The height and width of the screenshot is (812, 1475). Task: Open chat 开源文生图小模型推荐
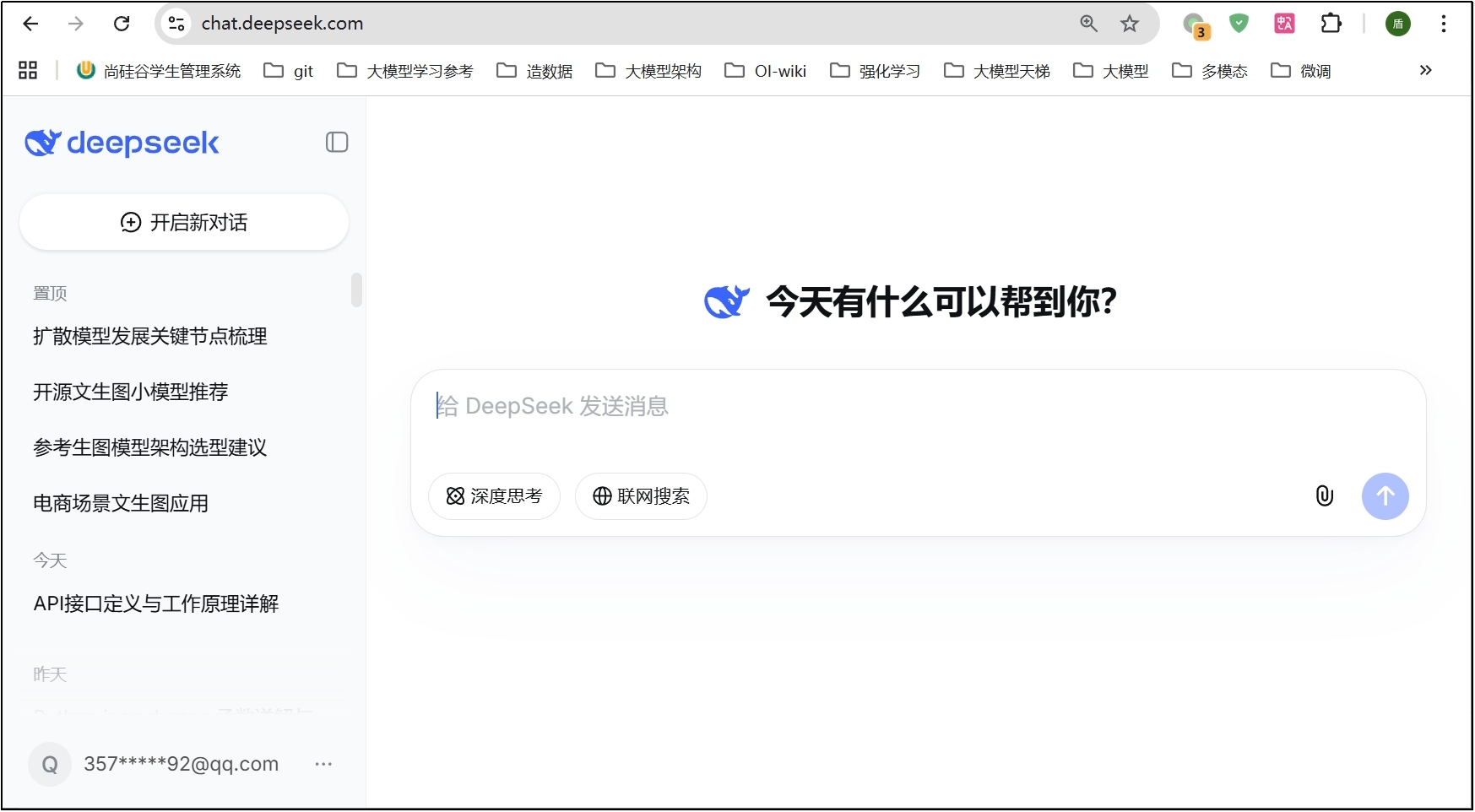(131, 392)
